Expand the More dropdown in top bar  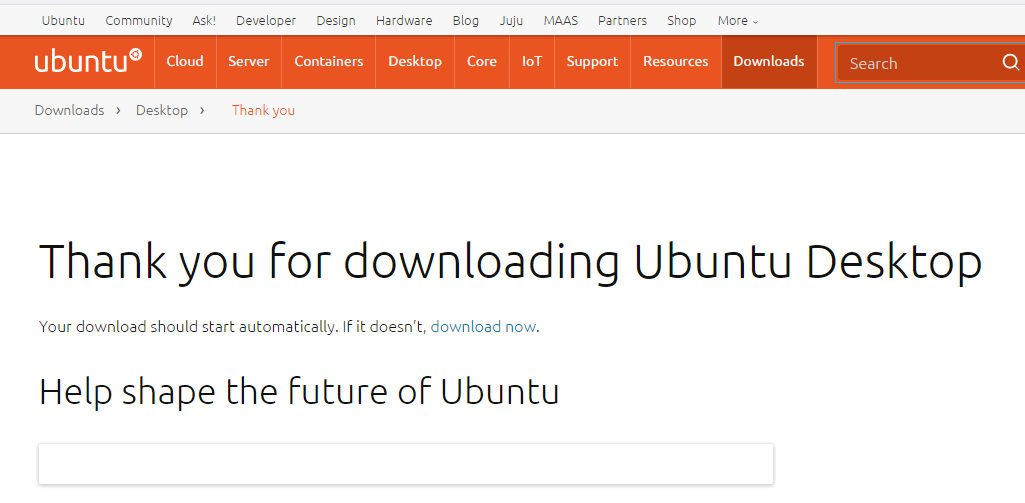737,20
